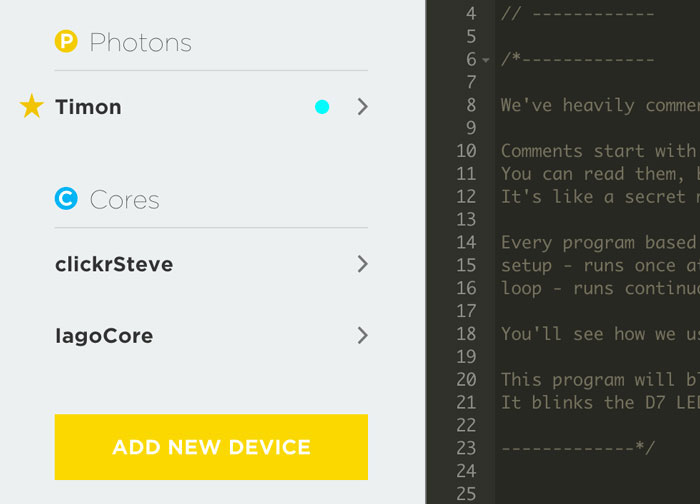The width and height of the screenshot is (700, 504).
Task: Click the yellow Photons P icon
Action: tap(67, 42)
